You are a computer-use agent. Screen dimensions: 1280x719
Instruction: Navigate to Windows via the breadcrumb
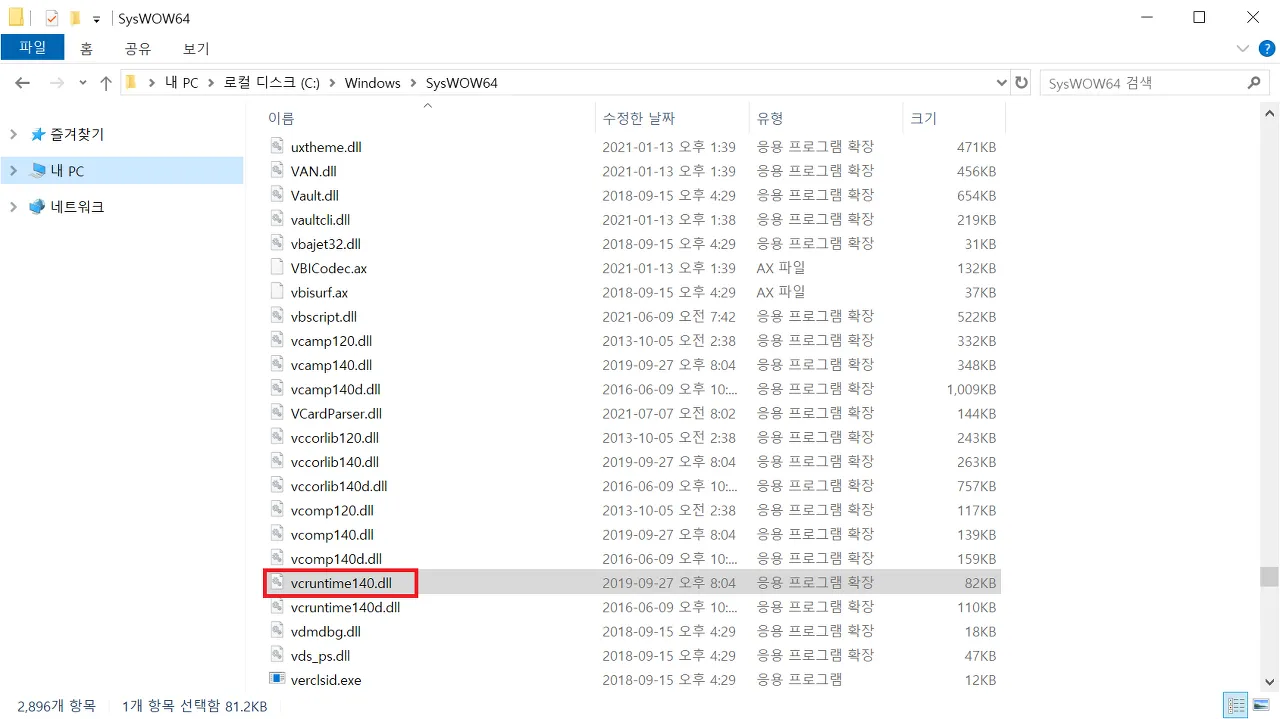tap(372, 83)
